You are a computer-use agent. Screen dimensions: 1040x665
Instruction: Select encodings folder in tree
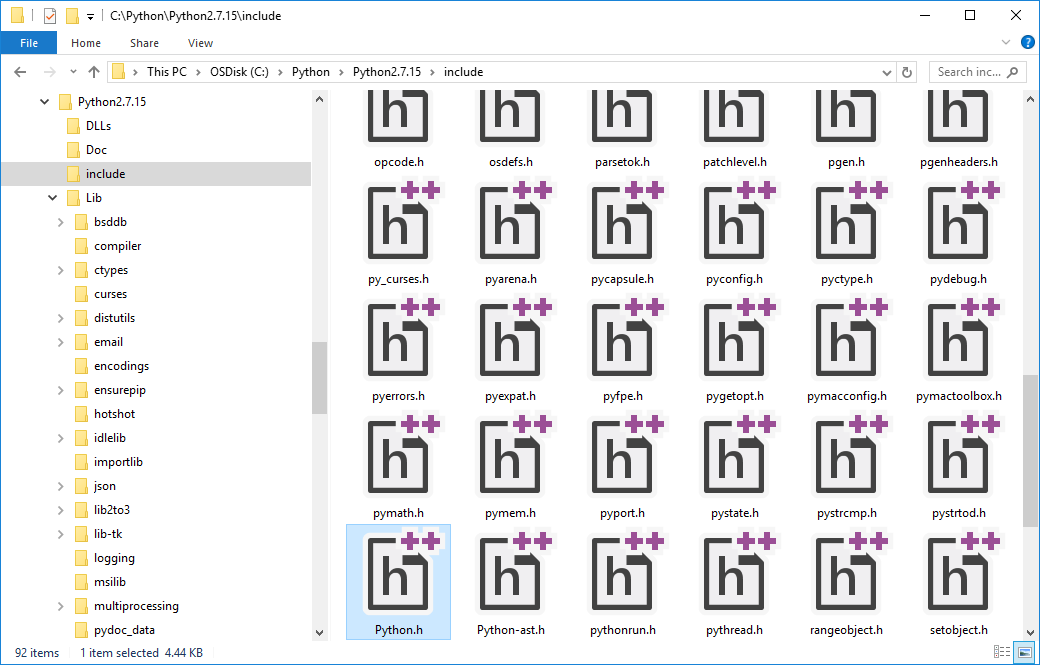(121, 366)
